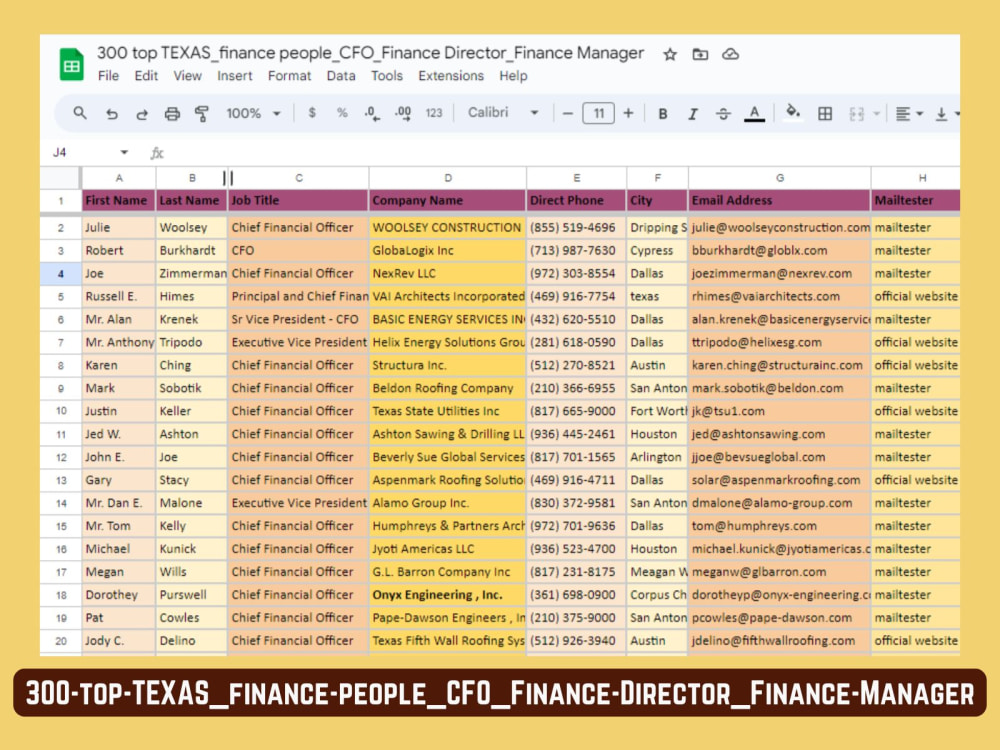
Task: Select the 'Zimmerman' last name cell
Action: (x=192, y=274)
